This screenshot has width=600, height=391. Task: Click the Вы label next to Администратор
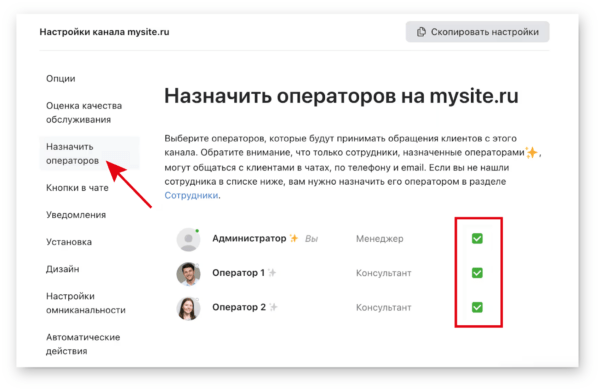point(311,239)
